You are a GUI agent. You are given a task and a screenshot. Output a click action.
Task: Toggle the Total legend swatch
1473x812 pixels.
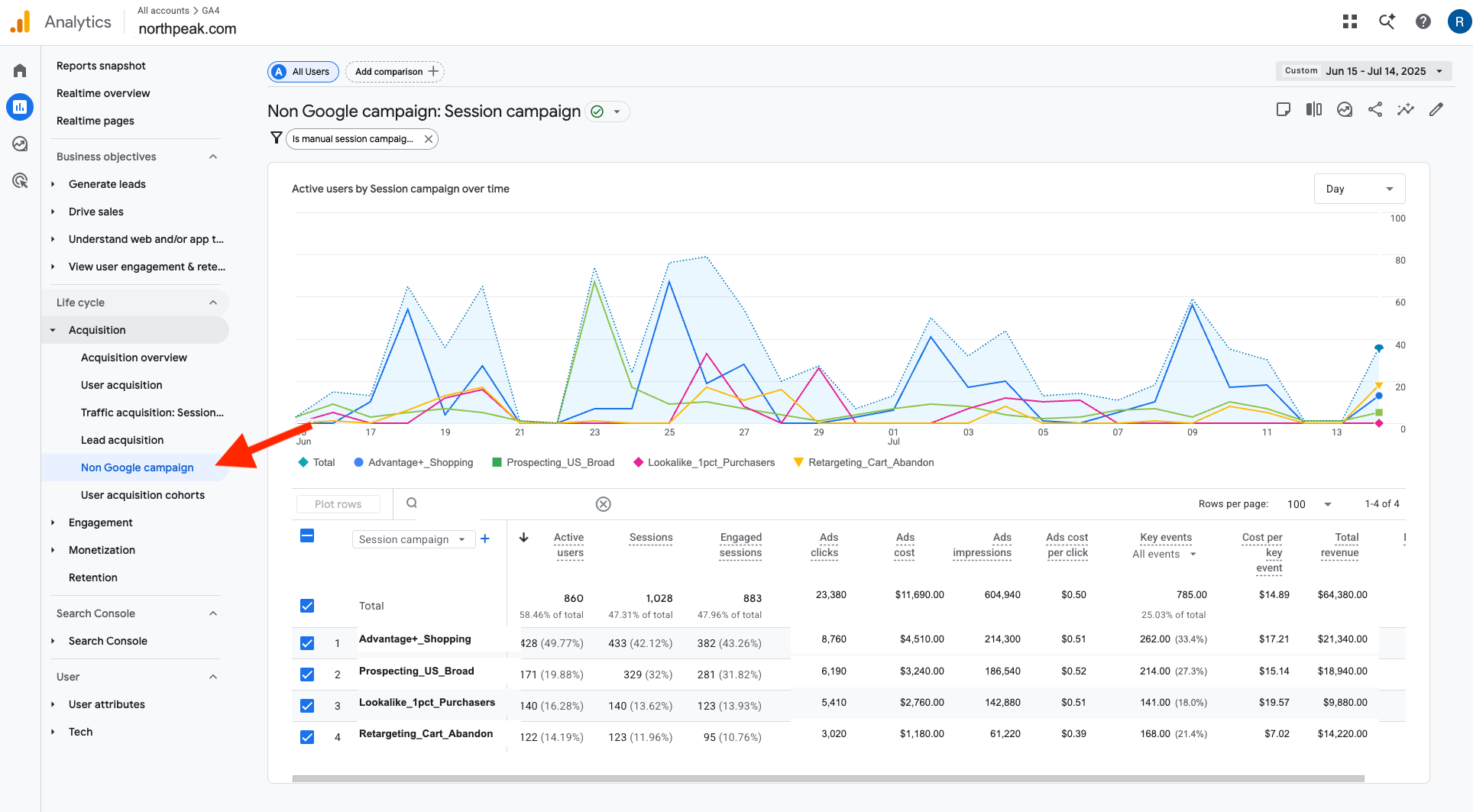(x=303, y=462)
